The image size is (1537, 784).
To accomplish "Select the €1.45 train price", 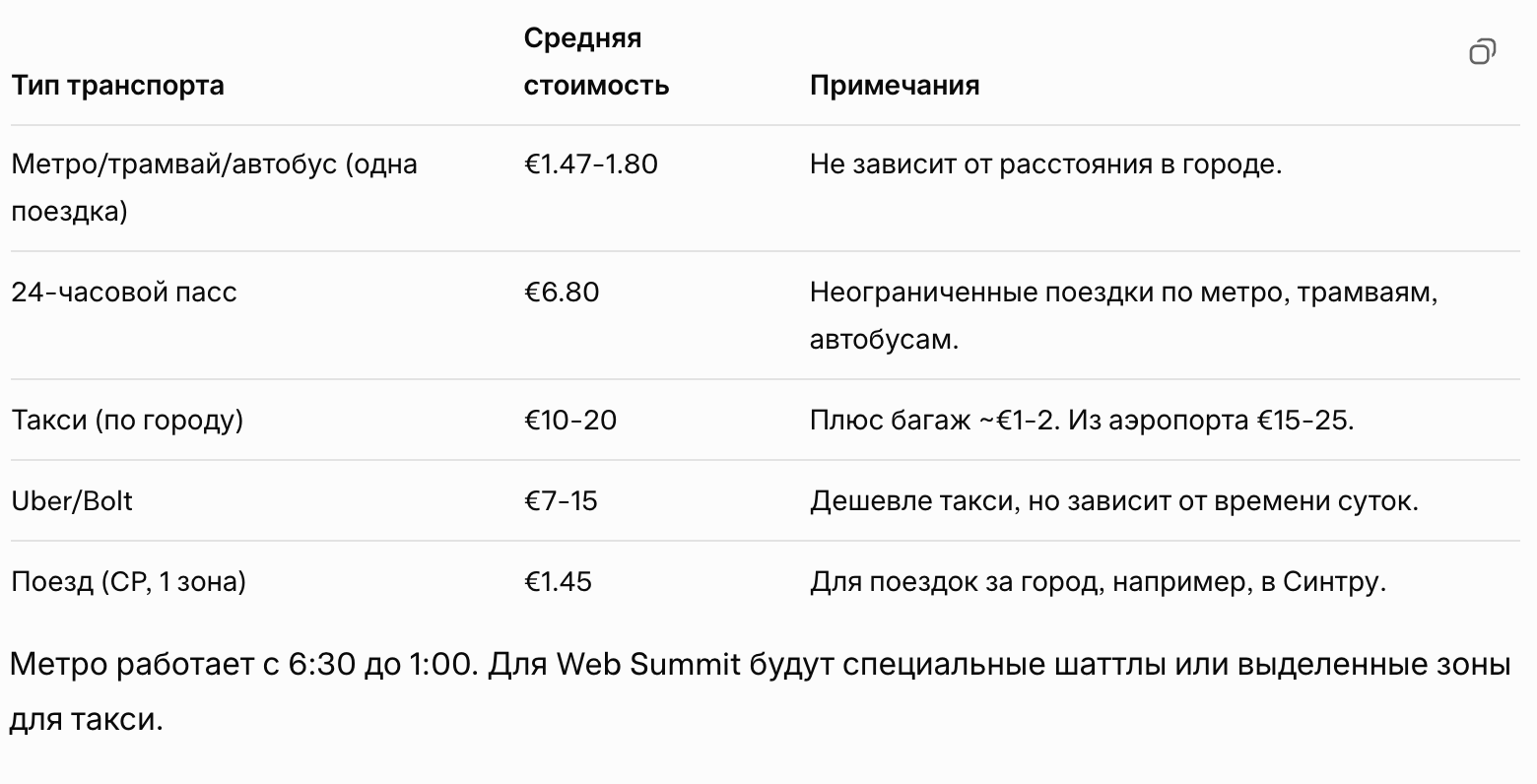I will pyautogui.click(x=558, y=582).
